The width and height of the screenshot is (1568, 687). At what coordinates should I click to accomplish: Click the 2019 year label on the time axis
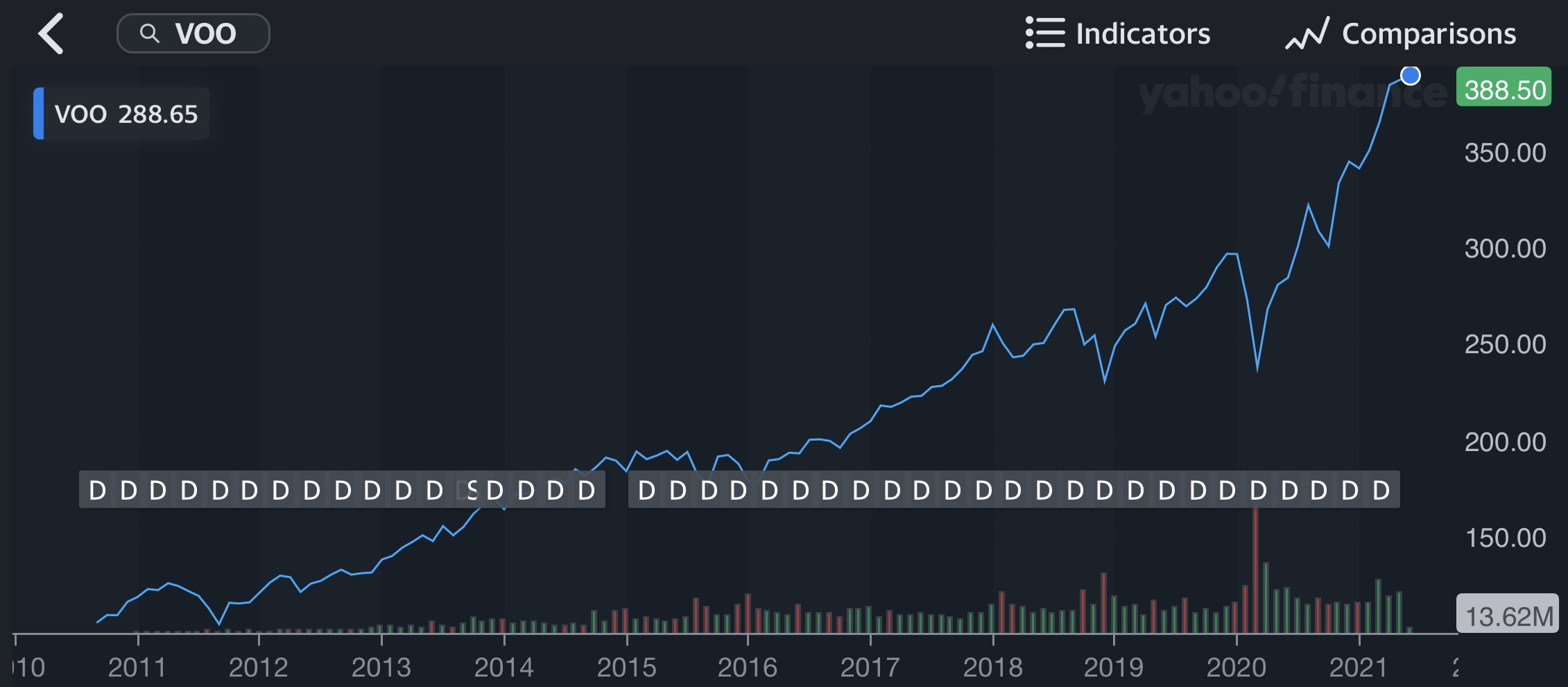(1113, 668)
